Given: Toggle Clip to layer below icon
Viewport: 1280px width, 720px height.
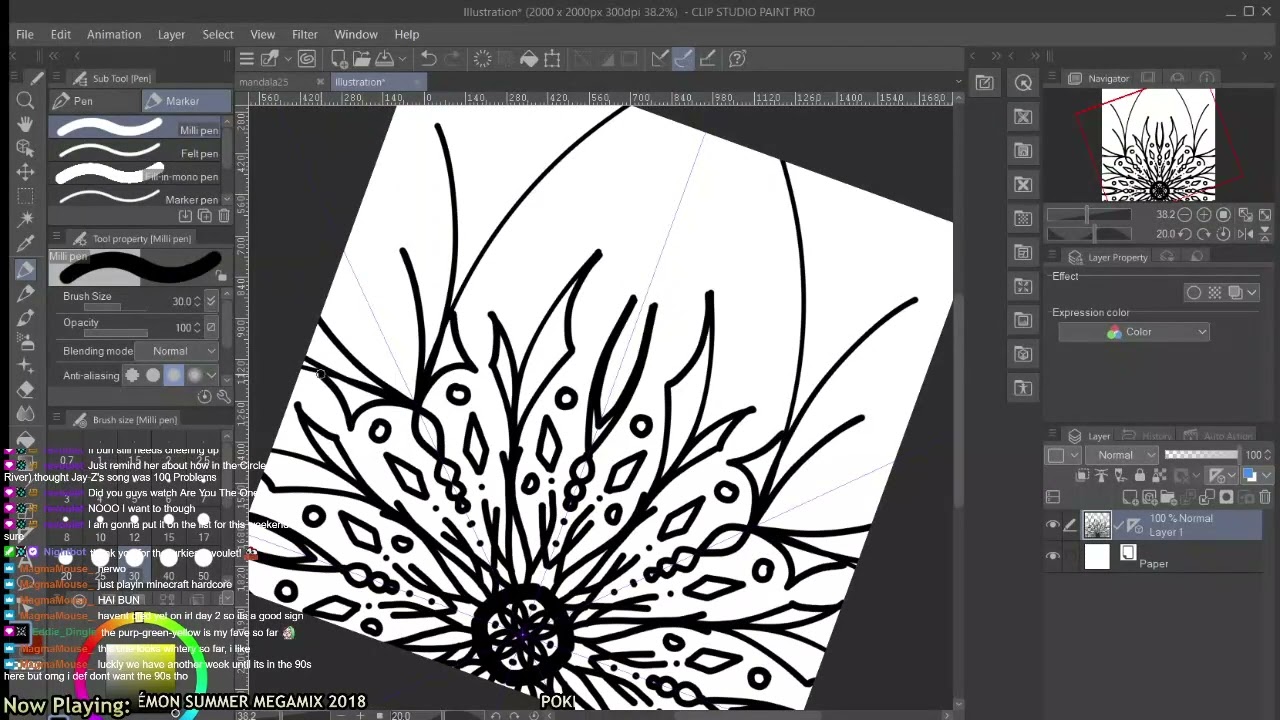Looking at the screenshot, I should point(1082,476).
